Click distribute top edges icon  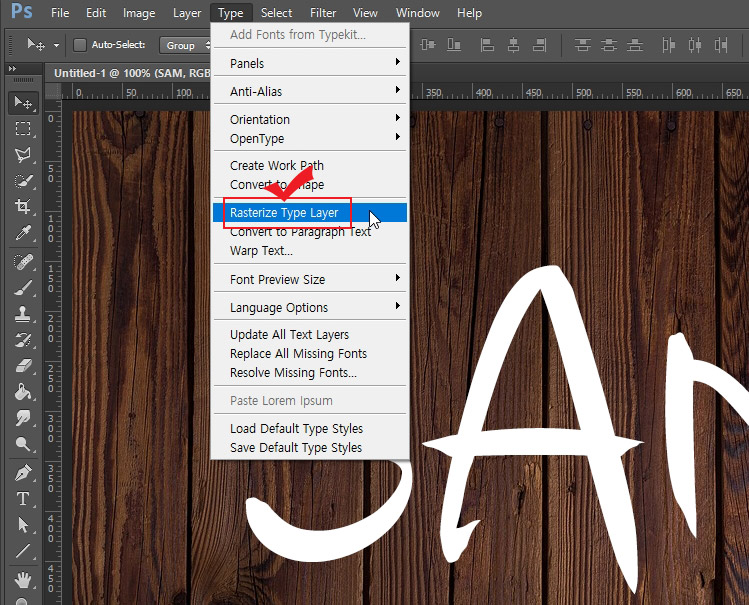point(582,45)
